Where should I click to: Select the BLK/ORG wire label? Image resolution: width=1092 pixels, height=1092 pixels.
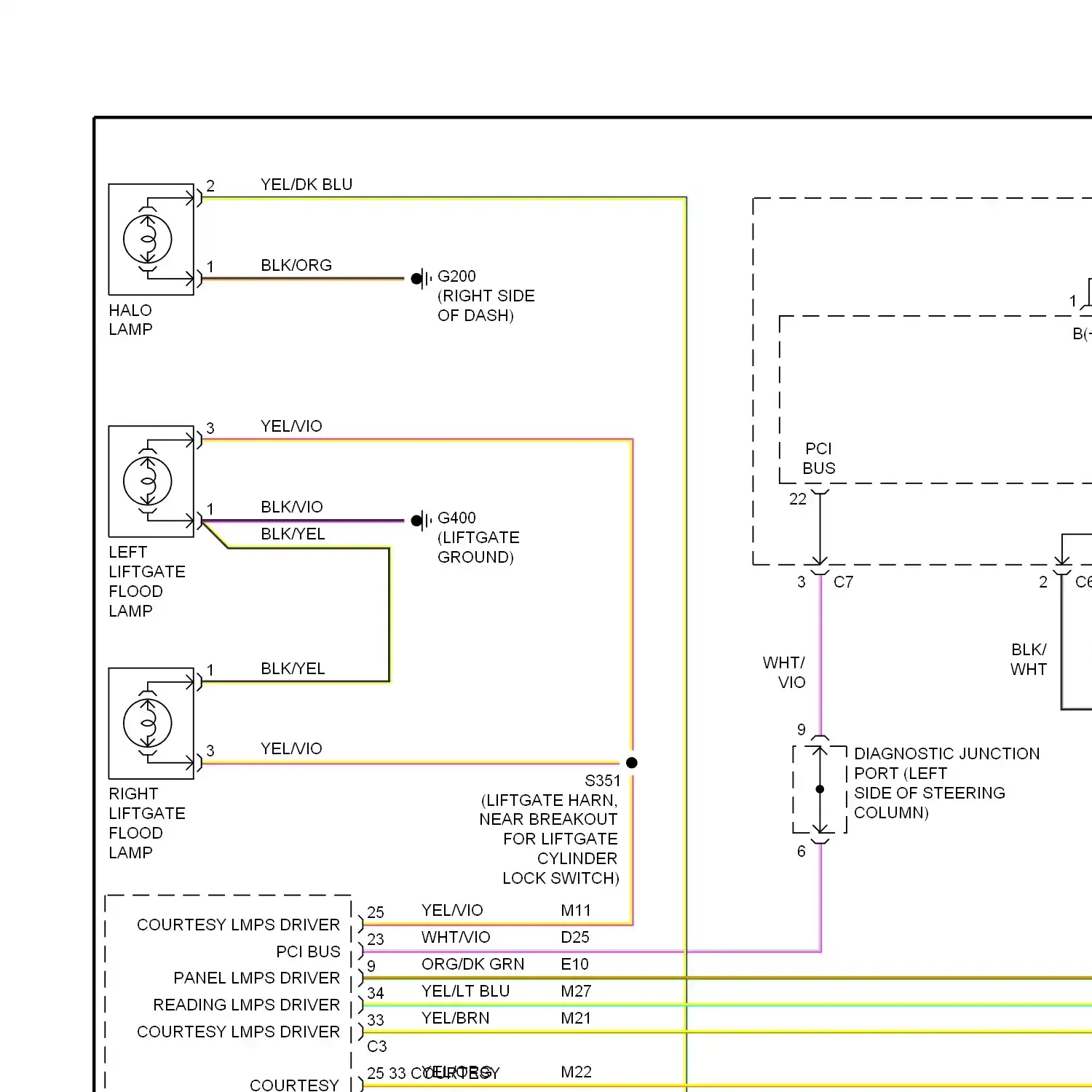pos(296,266)
